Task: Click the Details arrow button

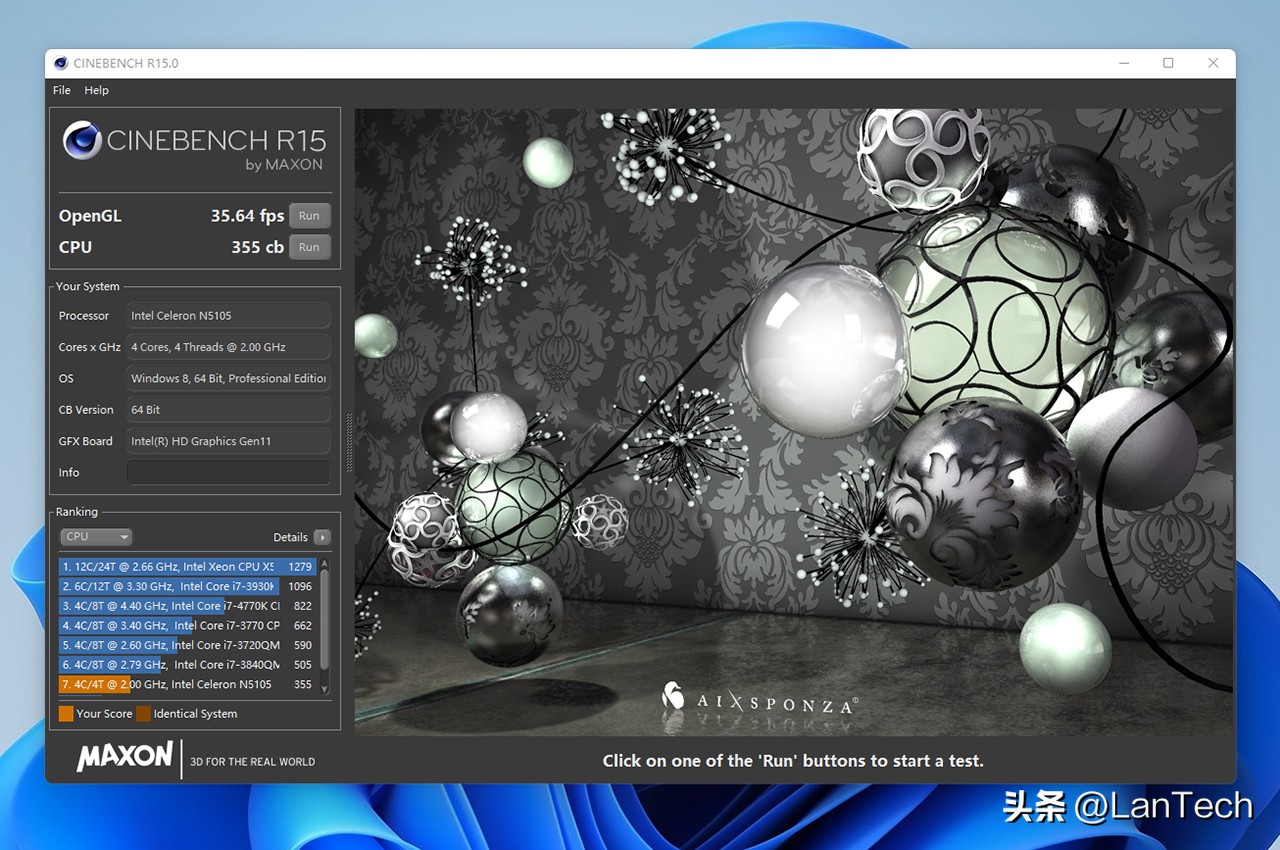Action: [322, 537]
